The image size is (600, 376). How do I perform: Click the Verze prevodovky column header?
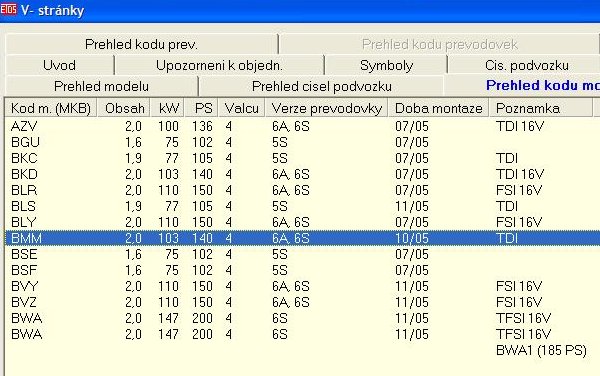pos(326,108)
